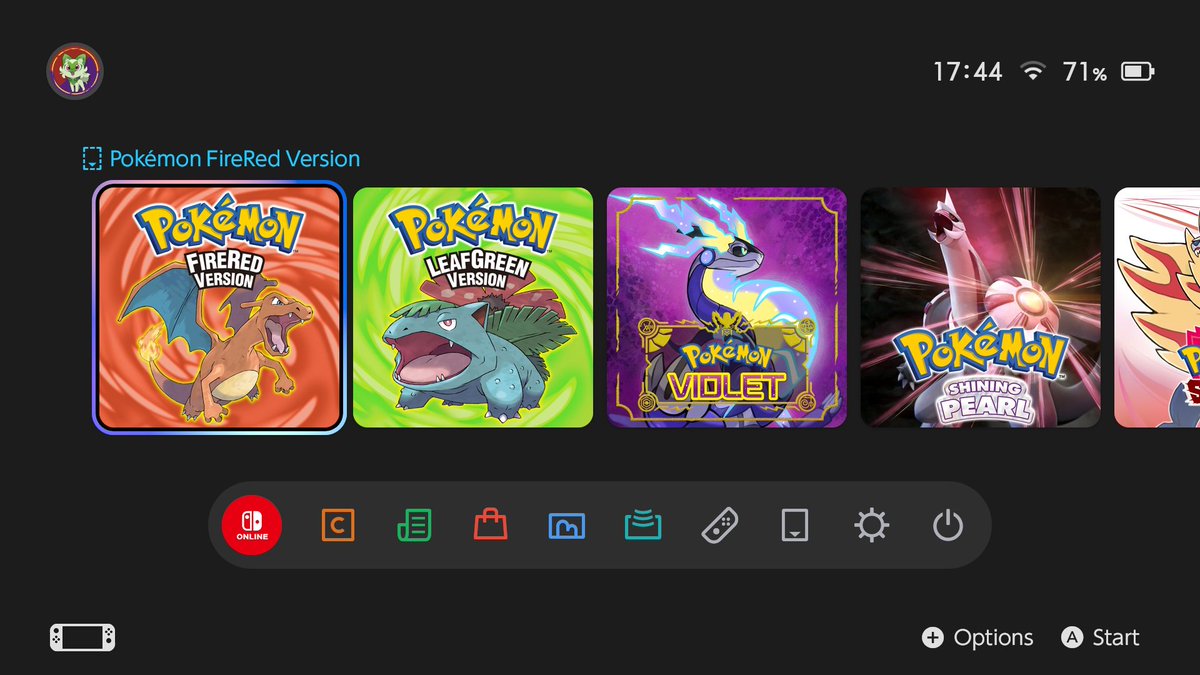Viewport: 1200px width, 675px height.
Task: Click the Wi-Fi signal icon
Action: 1032,71
